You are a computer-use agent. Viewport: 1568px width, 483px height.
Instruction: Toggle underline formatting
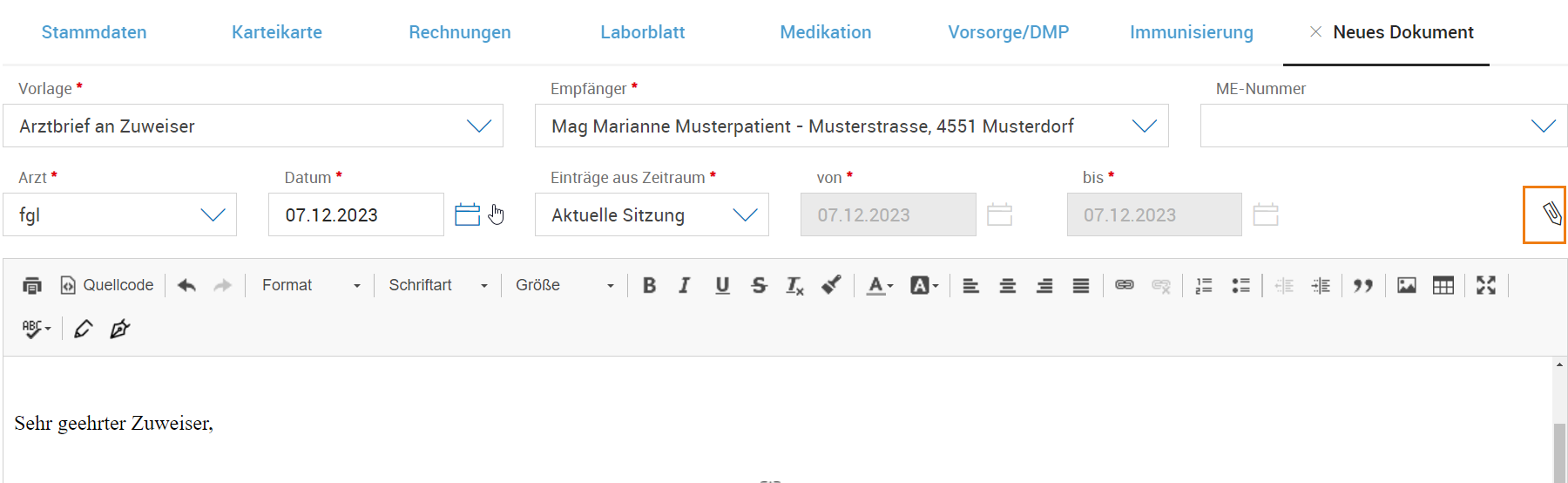722,286
